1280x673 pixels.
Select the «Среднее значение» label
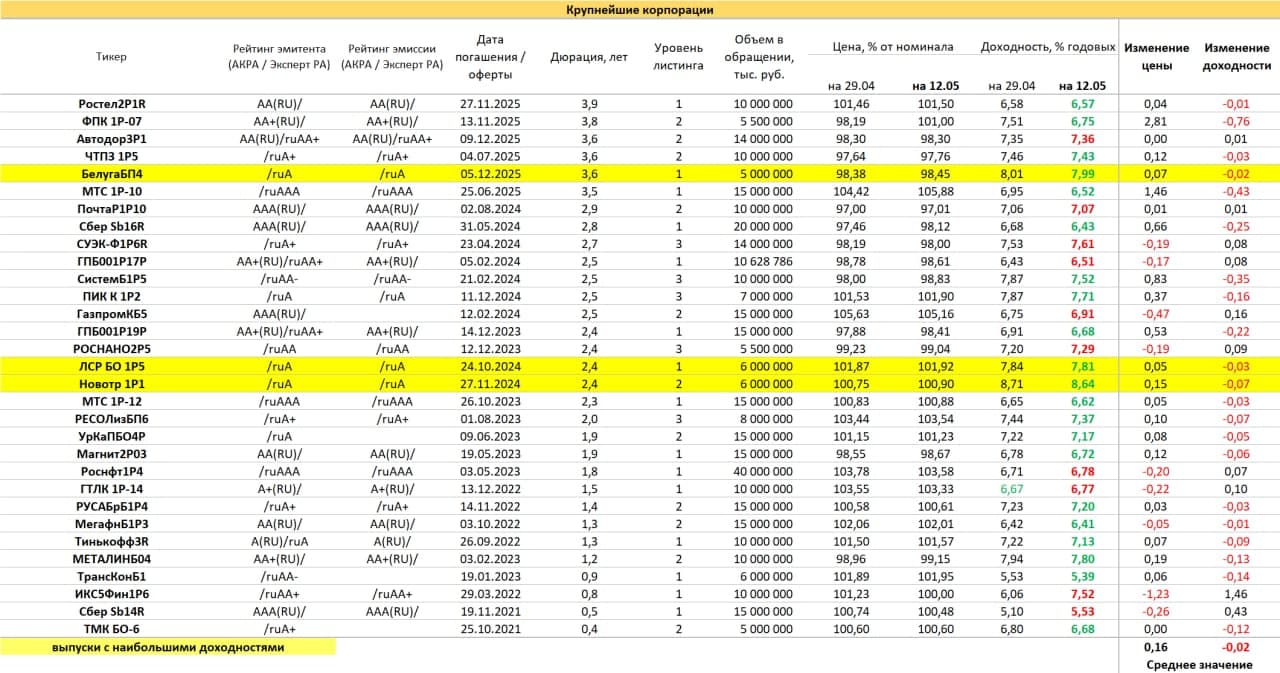click(x=1198, y=665)
